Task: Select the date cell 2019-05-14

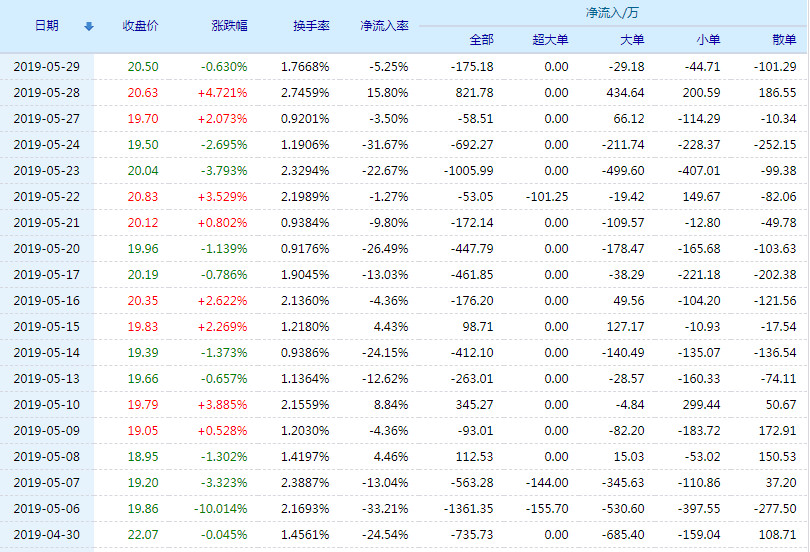Action: pos(46,353)
